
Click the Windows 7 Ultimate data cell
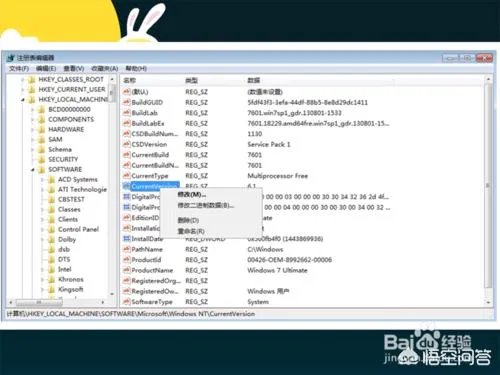pos(277,270)
